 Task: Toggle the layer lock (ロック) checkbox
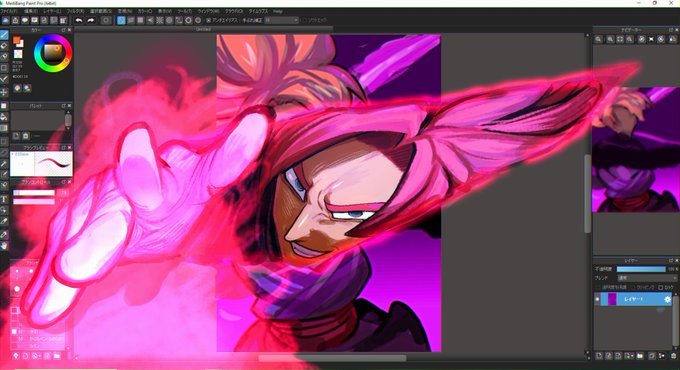click(661, 288)
